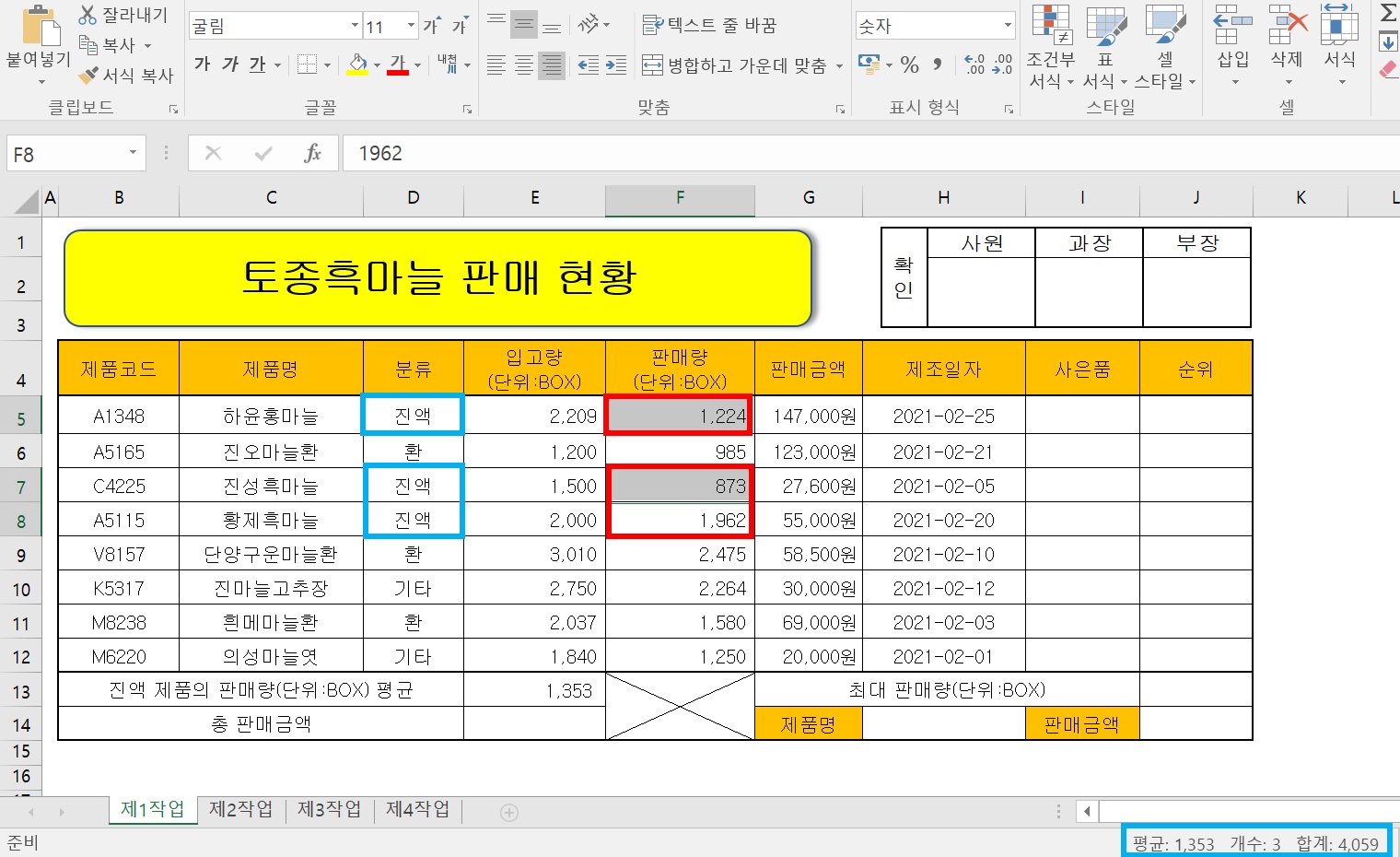This screenshot has width=1400, height=857.
Task: Open Number format group dialog launcher
Action: point(1009,109)
